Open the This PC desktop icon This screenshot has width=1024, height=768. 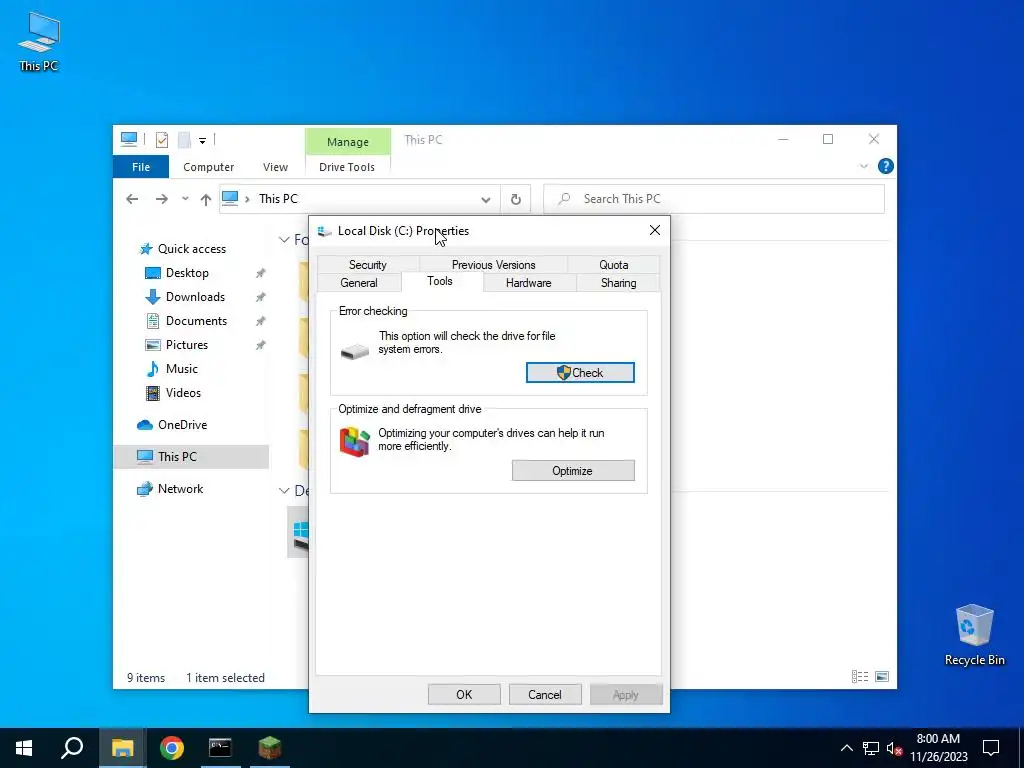click(39, 42)
